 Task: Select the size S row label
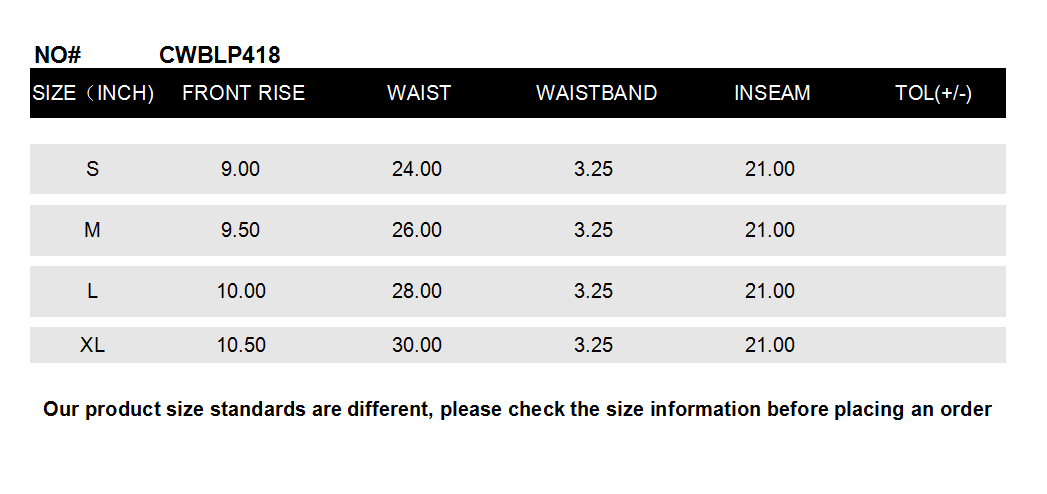[x=93, y=169]
